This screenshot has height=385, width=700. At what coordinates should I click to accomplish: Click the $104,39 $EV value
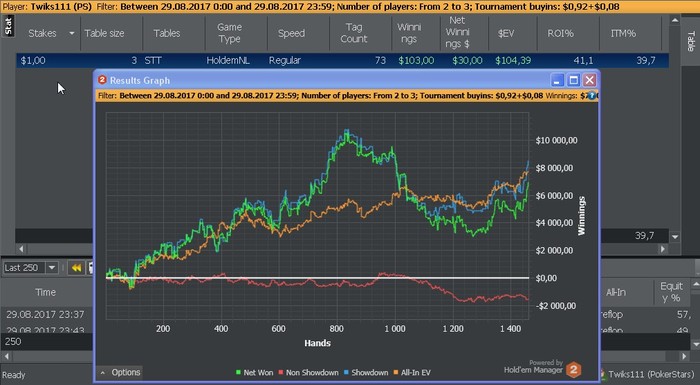tap(513, 60)
